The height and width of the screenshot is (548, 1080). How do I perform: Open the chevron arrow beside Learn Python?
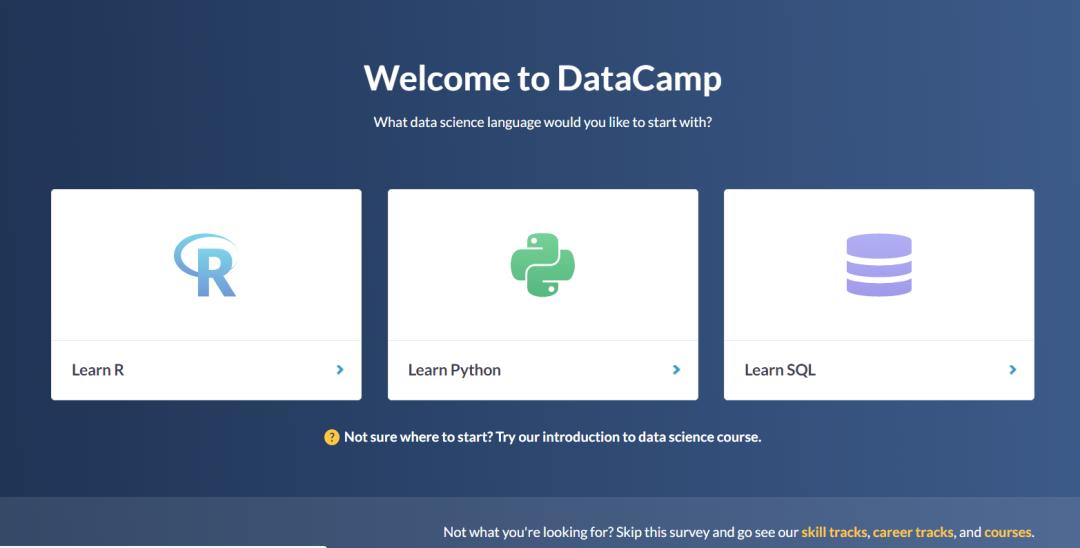pyautogui.click(x=676, y=370)
